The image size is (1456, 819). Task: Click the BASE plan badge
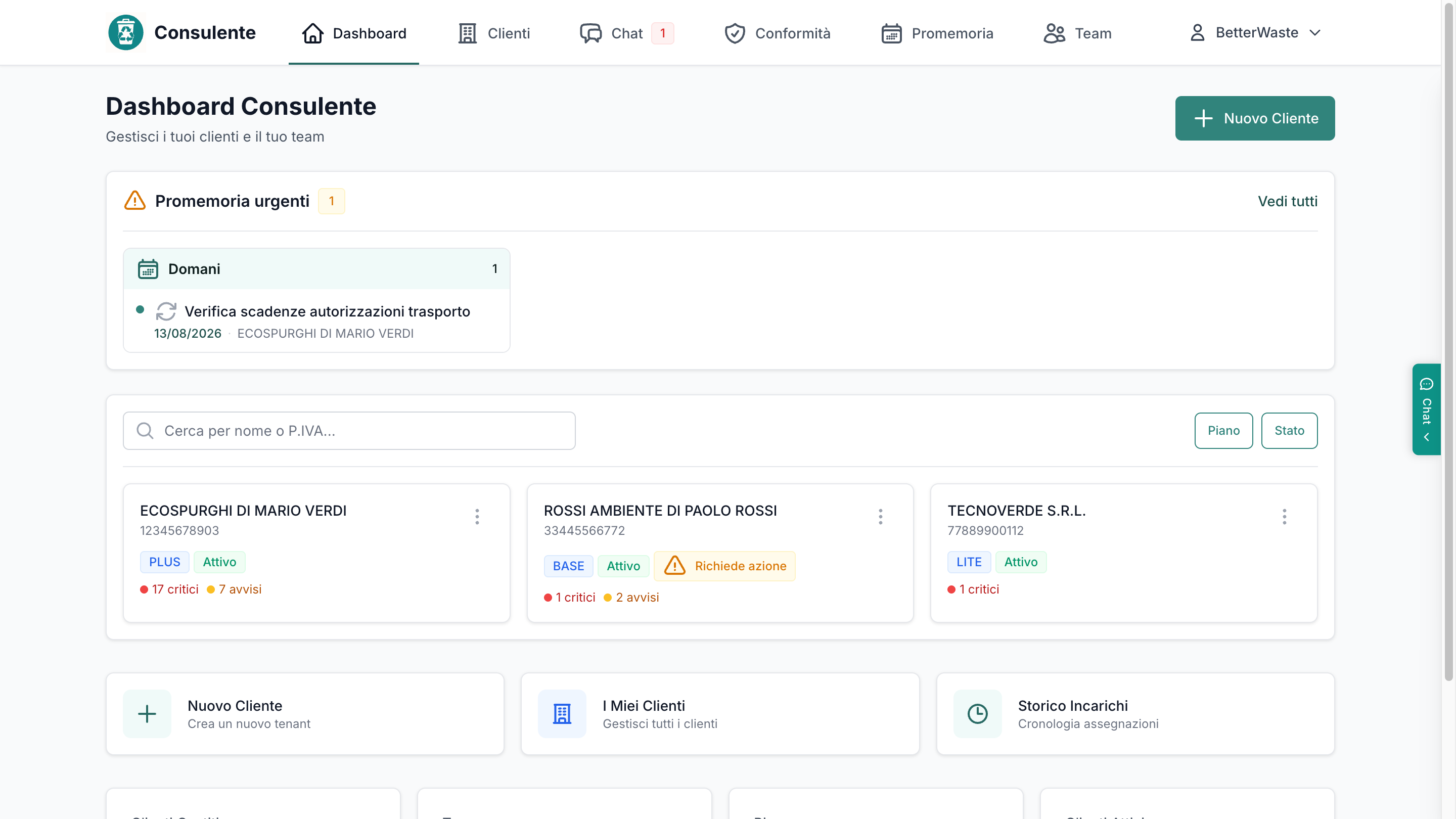[568, 566]
